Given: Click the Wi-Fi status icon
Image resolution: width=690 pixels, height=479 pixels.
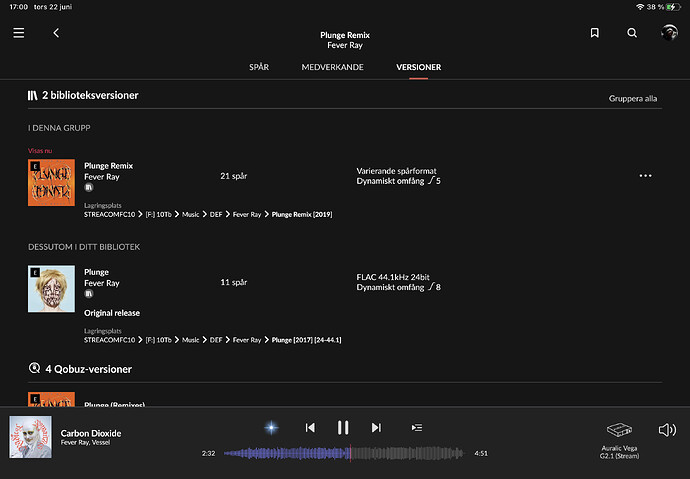Looking at the screenshot, I should click(x=640, y=7).
